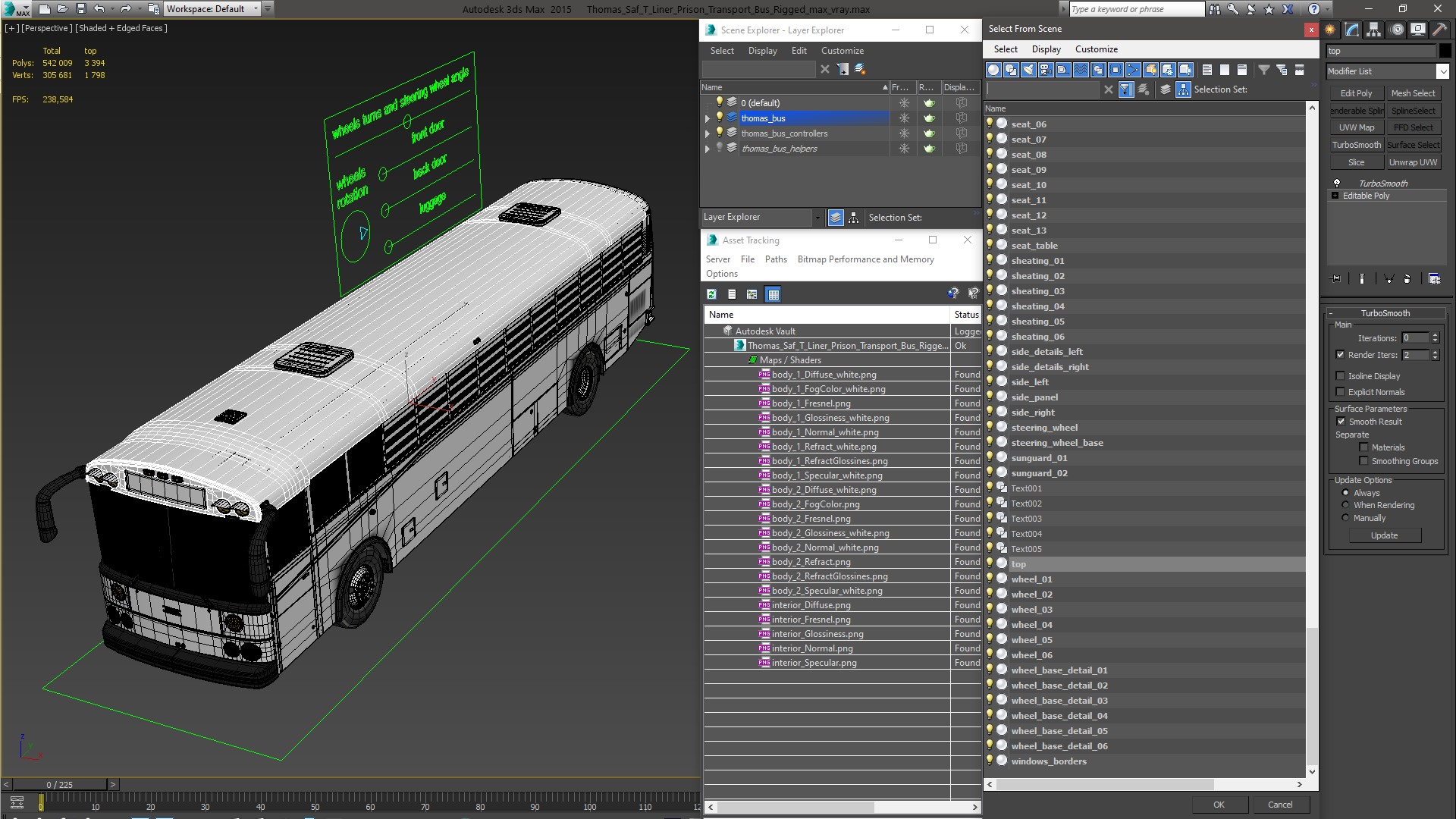Image resolution: width=1456 pixels, height=819 pixels.
Task: Click OK in Select From Scene
Action: 1219,805
